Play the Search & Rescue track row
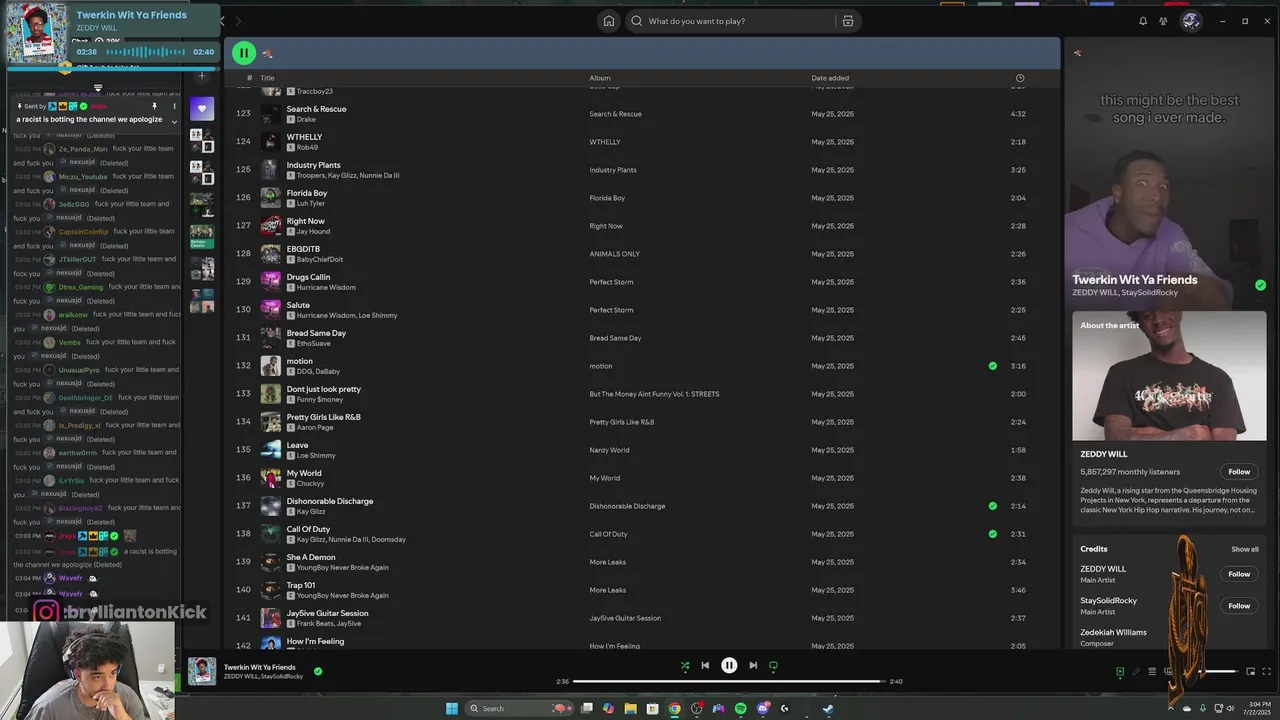 click(644, 114)
